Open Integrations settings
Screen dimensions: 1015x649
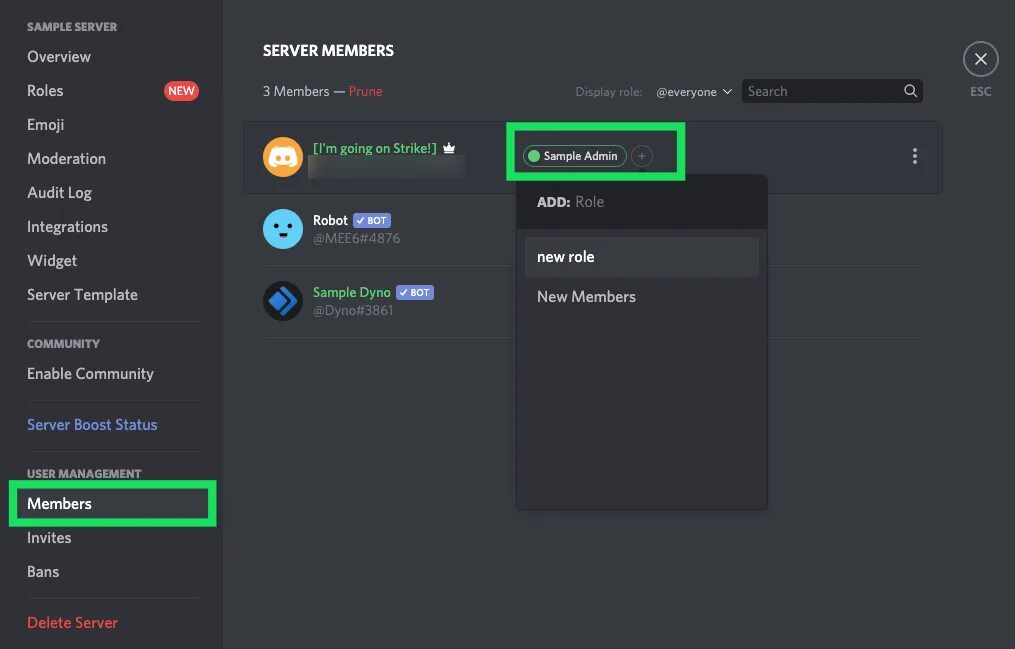pos(67,226)
